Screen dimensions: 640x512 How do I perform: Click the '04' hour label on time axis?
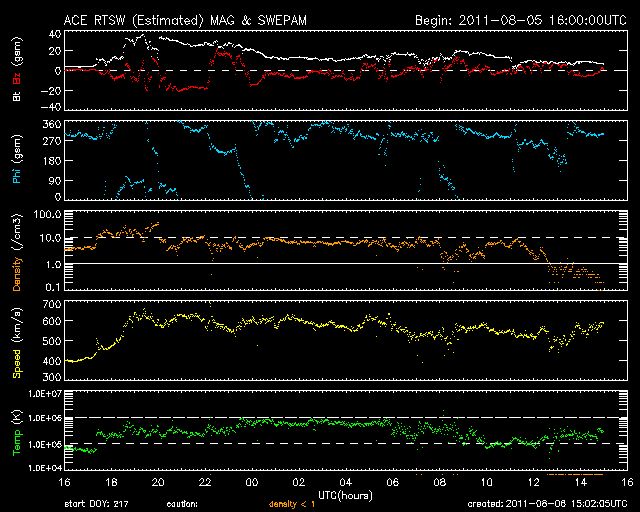point(346,482)
